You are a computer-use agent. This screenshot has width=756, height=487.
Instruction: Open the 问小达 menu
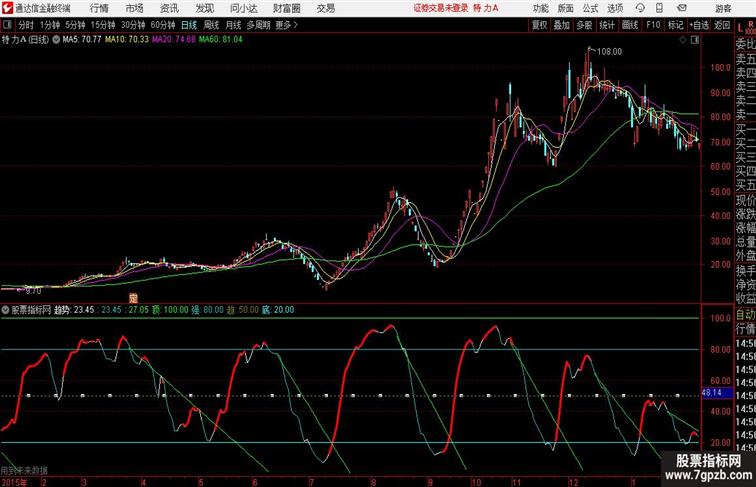click(x=244, y=8)
